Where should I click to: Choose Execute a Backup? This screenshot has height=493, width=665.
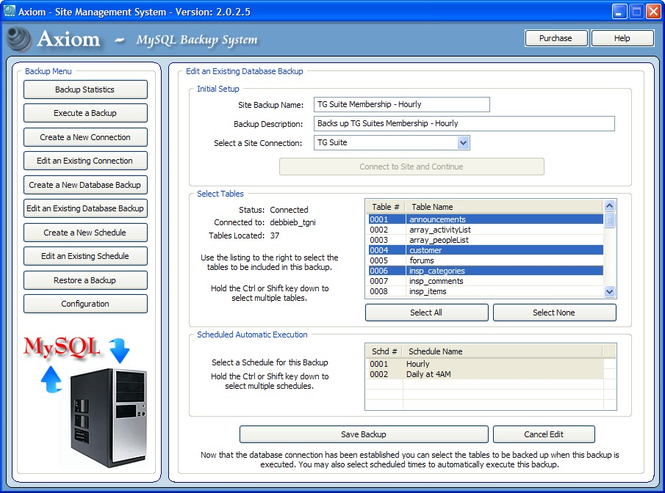click(x=85, y=113)
